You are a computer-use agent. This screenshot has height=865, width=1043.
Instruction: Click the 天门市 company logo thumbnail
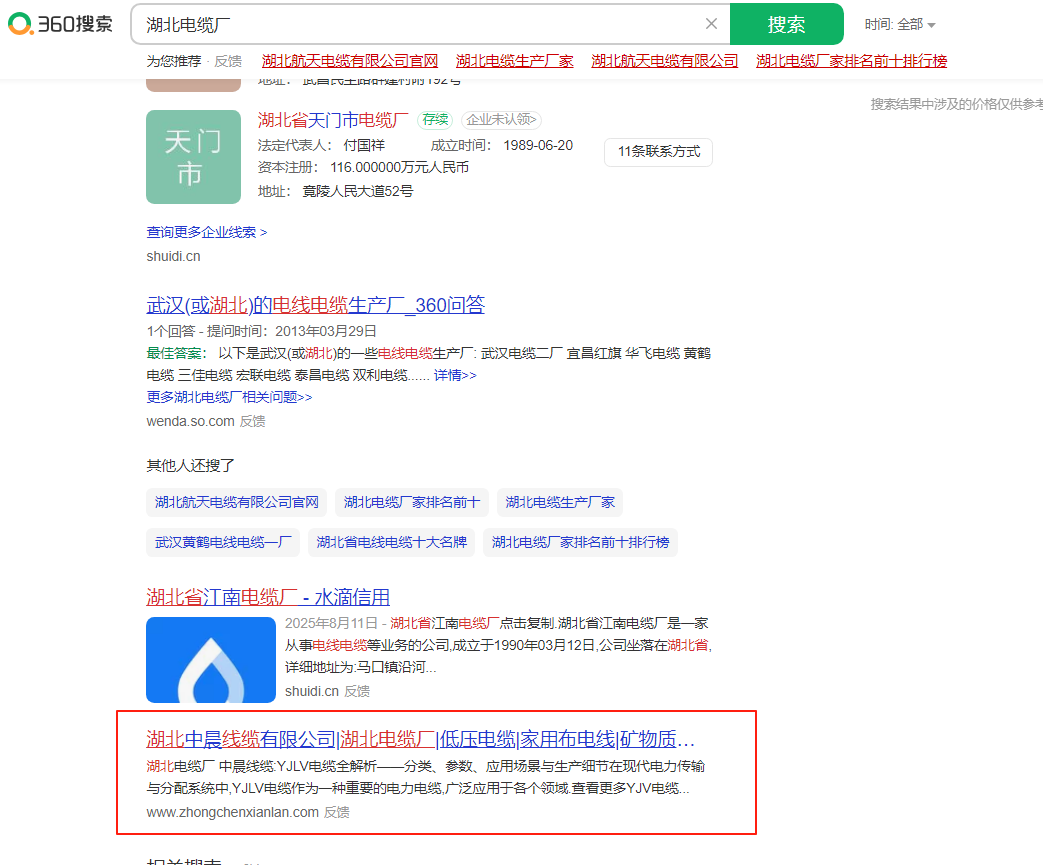(193, 157)
